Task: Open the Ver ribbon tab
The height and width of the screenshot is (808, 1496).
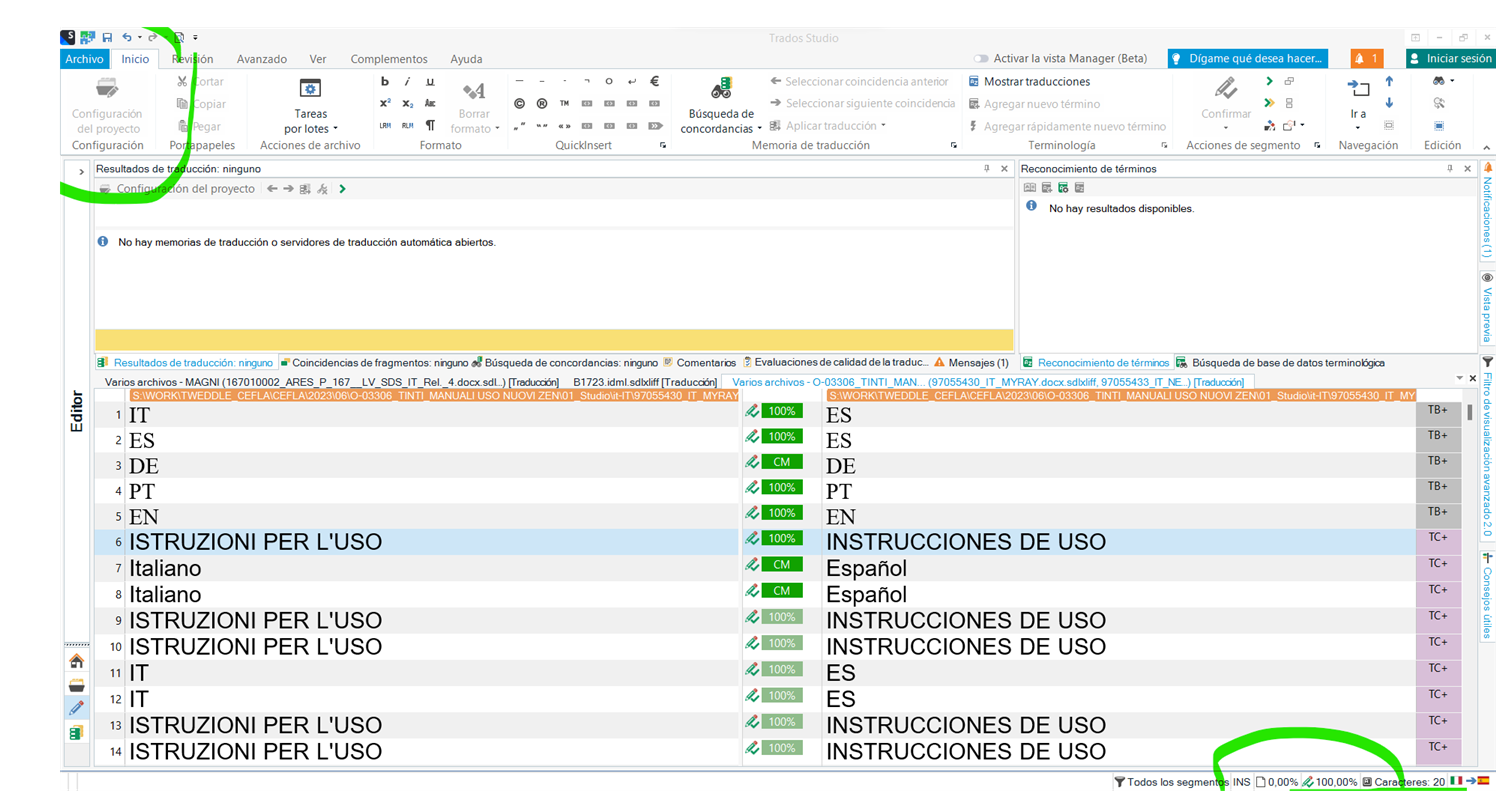Action: pyautogui.click(x=318, y=59)
